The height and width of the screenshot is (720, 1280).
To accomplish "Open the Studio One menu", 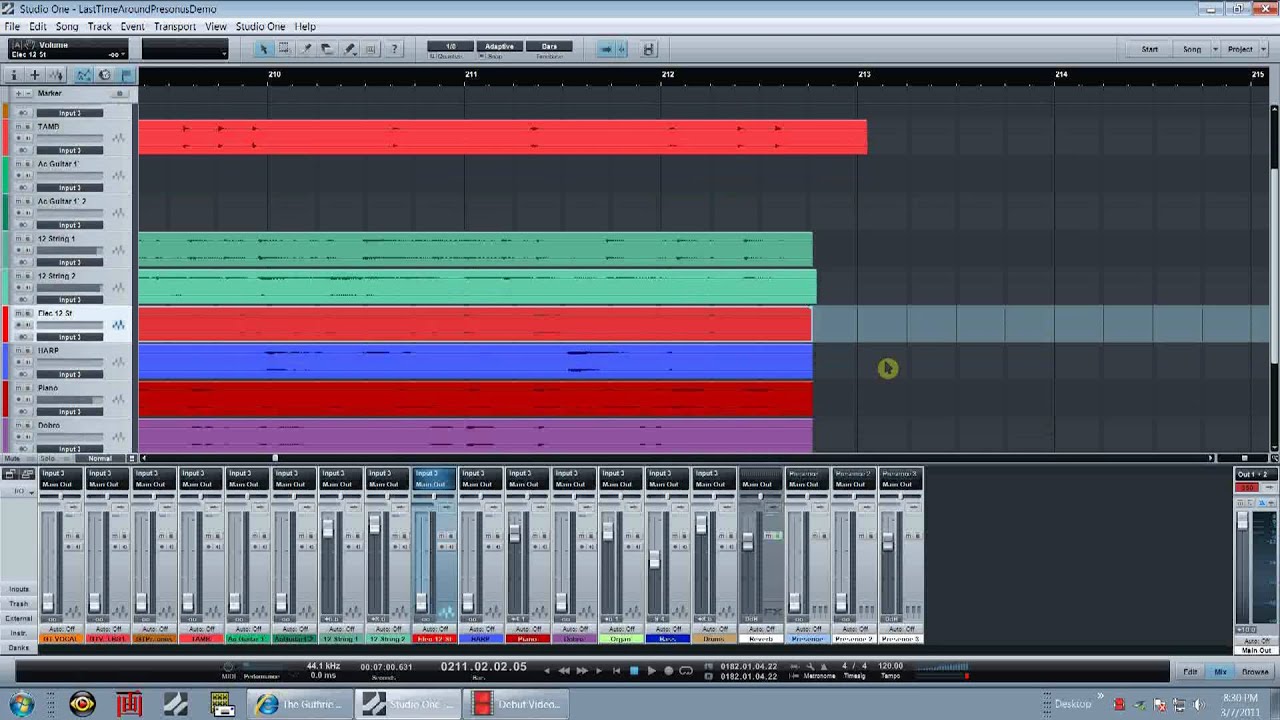I will pyautogui.click(x=261, y=26).
